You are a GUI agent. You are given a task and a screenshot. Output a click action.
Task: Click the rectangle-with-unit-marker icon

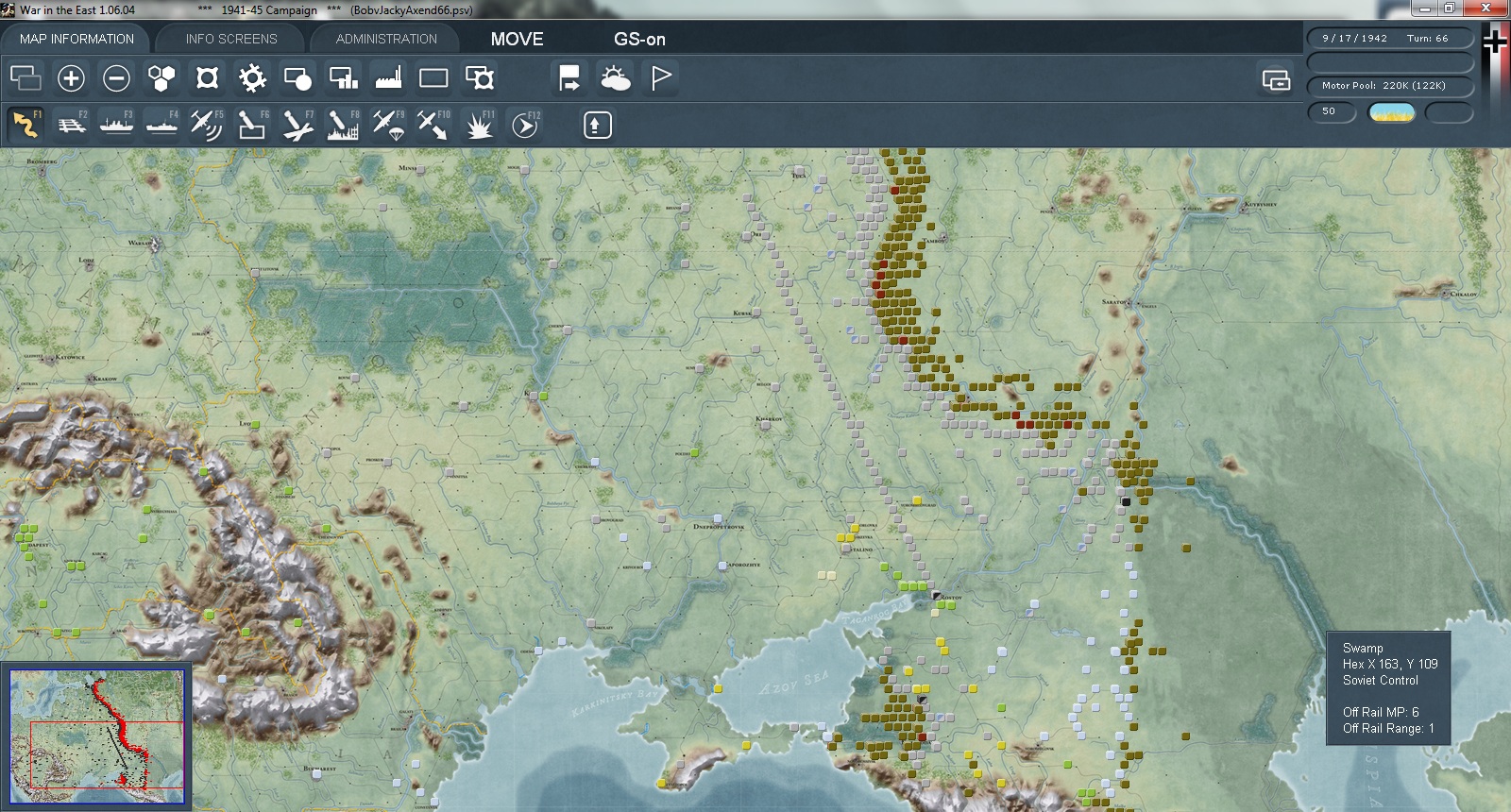[479, 77]
